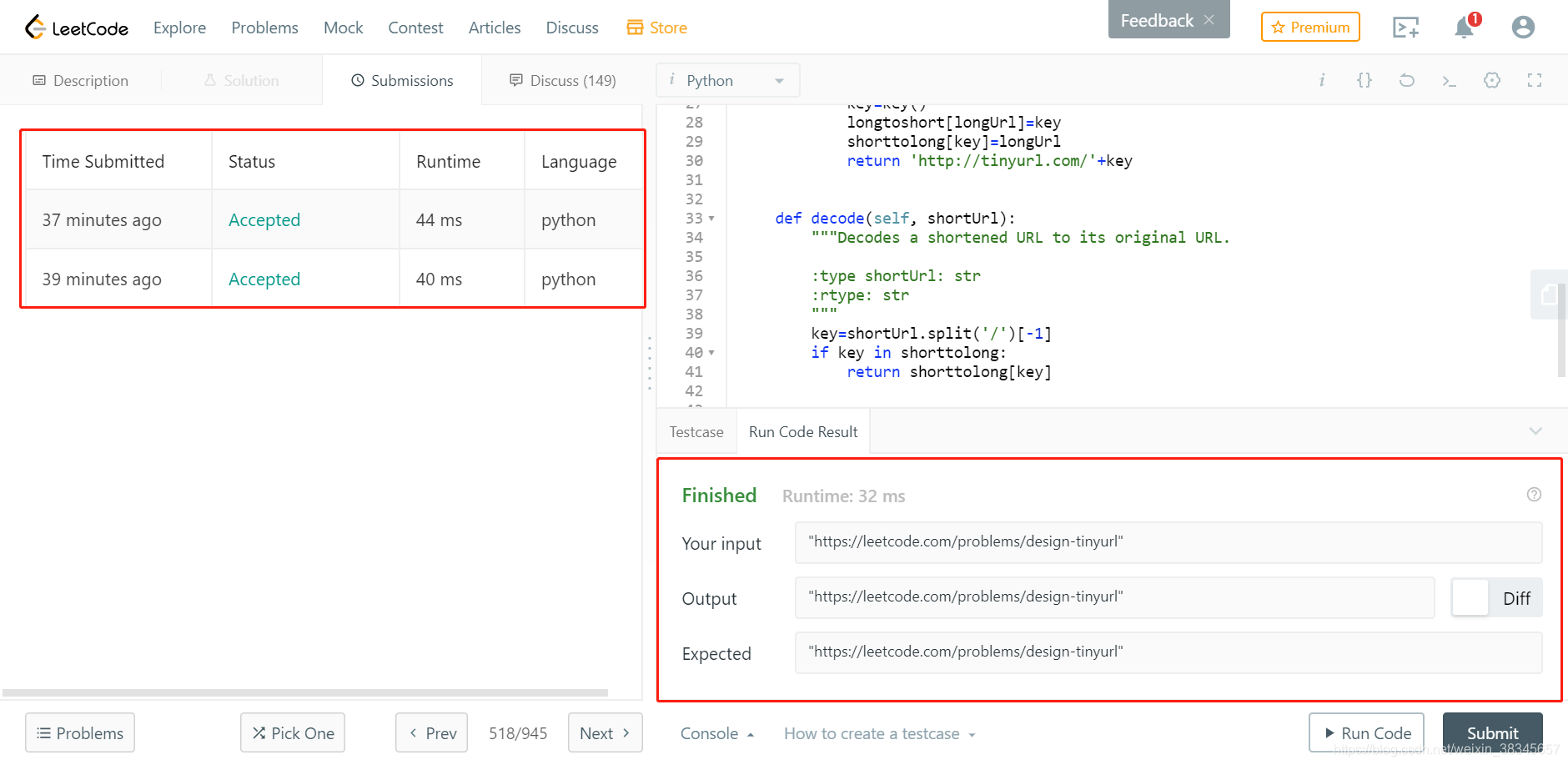1568x765 pixels.
Task: Open the Problems list button
Action: point(80,732)
